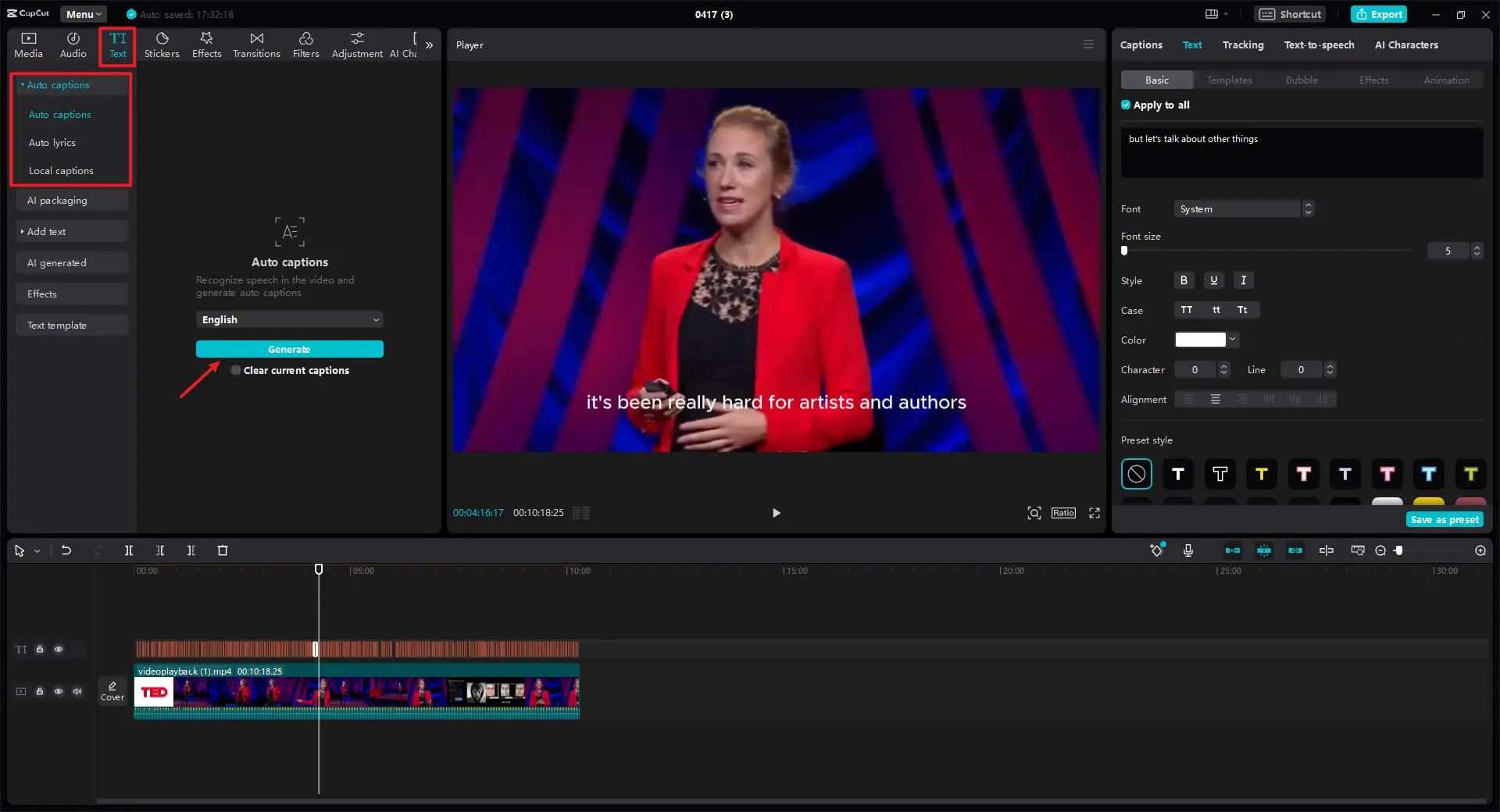Toggle visibility of the text track
The height and width of the screenshot is (812, 1500).
[x=59, y=650]
